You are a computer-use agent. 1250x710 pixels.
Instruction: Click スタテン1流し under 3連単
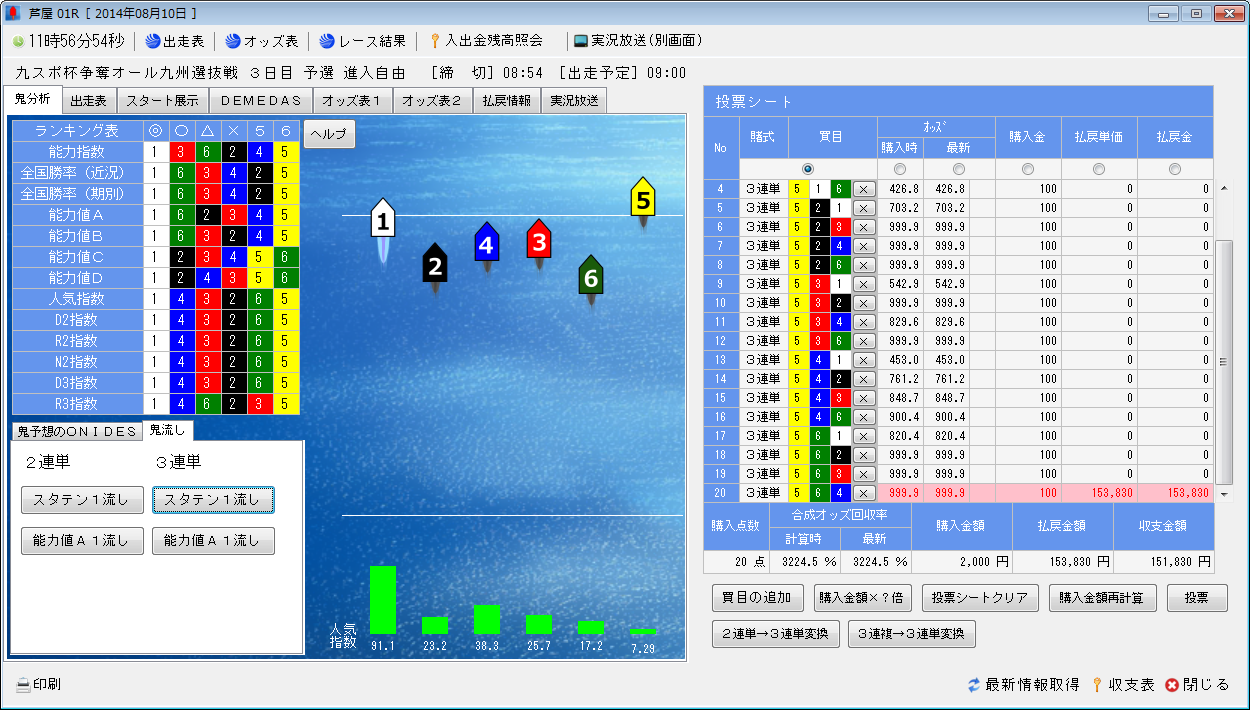[213, 500]
